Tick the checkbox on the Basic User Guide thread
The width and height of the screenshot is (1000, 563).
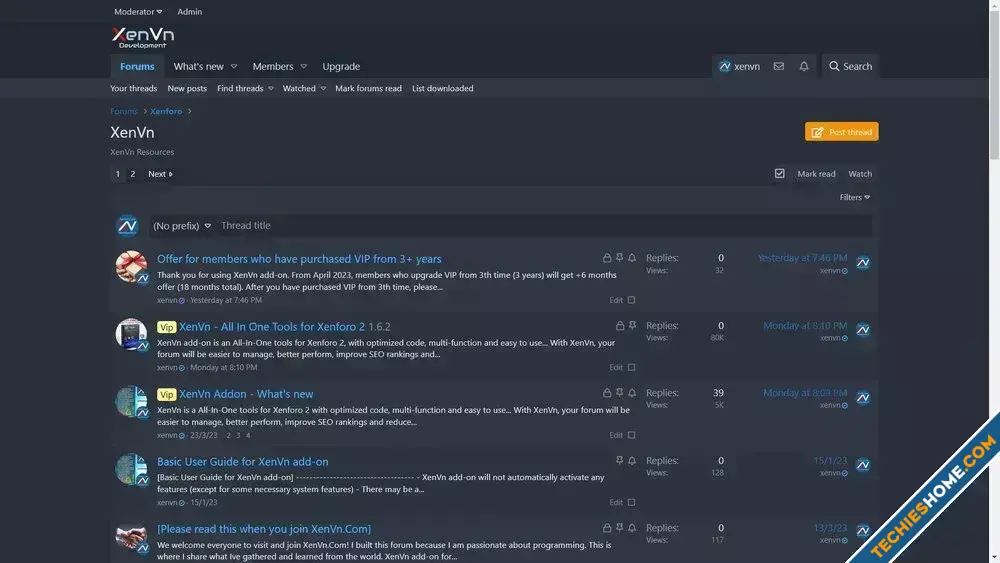click(631, 502)
